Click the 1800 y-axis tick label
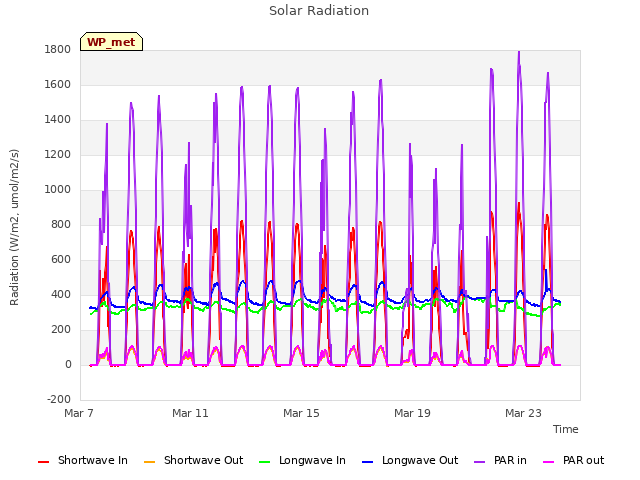Screen dimensions: 640x480 (x=58, y=49)
